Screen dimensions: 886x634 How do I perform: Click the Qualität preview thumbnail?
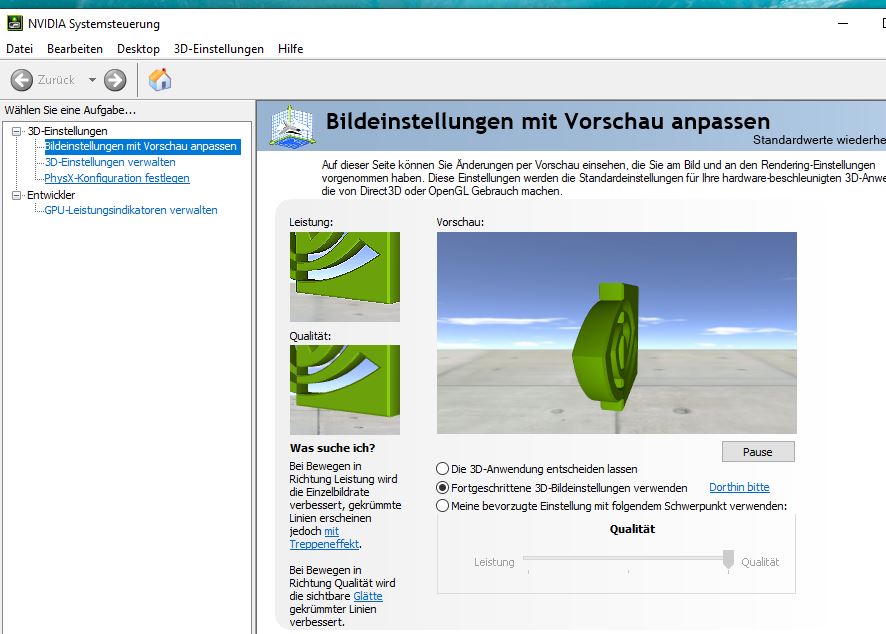coord(345,390)
